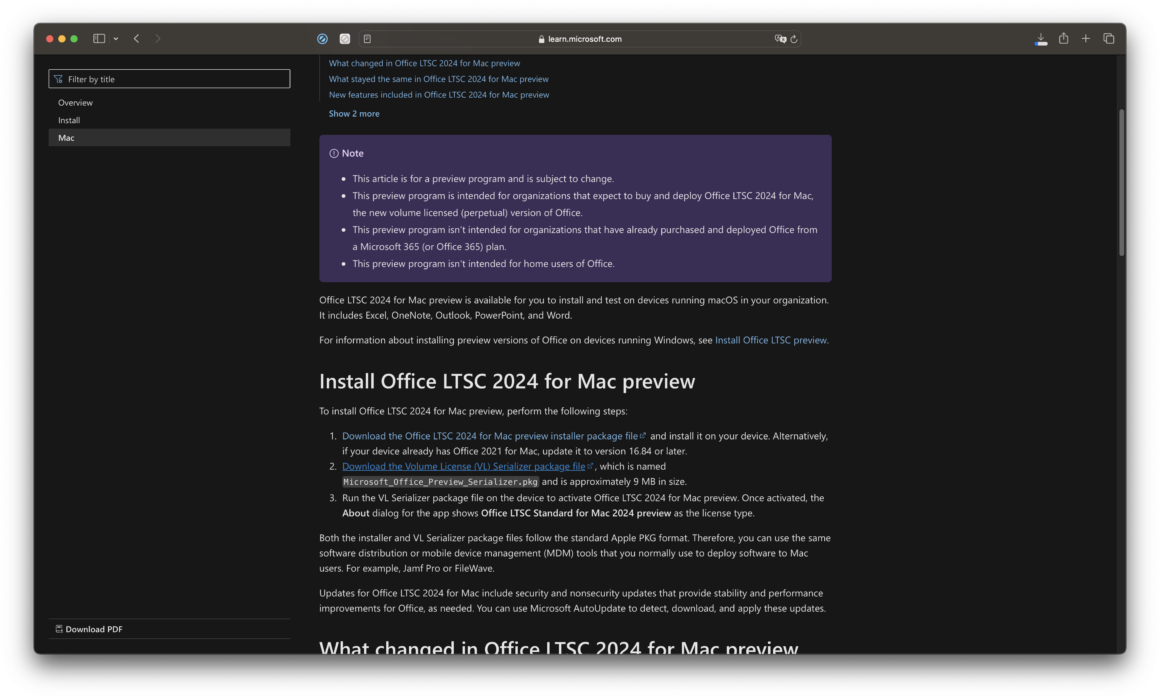Click the 'Office LTSC Standard for Mac 2024 preview' bold text

pyautogui.click(x=576, y=513)
